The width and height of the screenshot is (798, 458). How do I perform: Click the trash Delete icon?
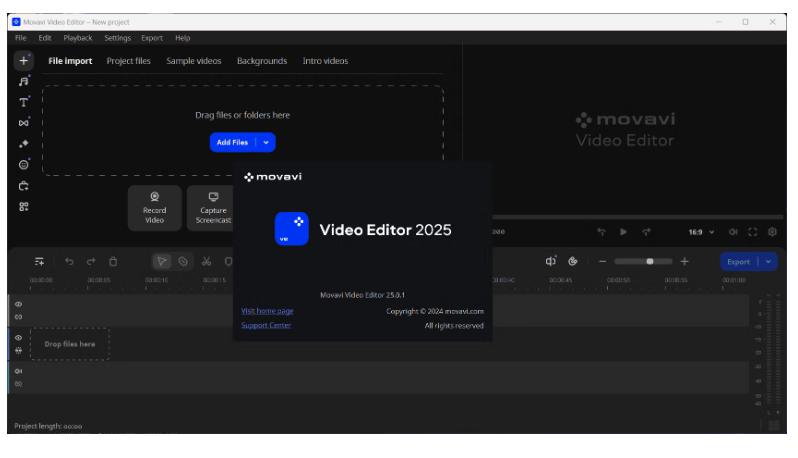(113, 262)
